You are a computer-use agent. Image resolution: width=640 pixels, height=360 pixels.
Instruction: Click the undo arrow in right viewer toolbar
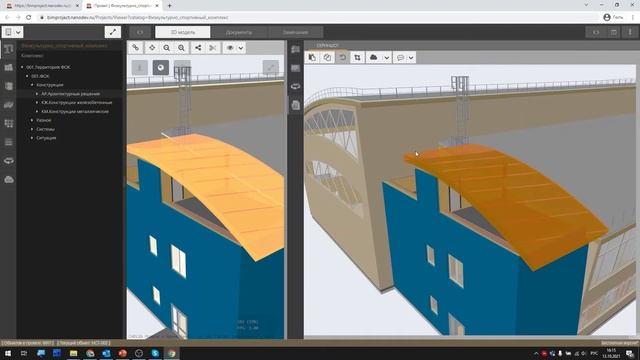click(x=342, y=58)
